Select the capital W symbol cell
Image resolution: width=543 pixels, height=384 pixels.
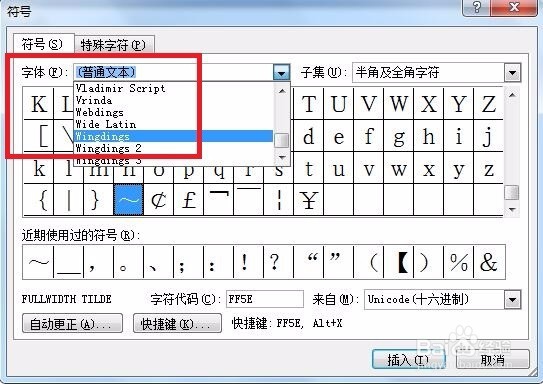point(399,104)
